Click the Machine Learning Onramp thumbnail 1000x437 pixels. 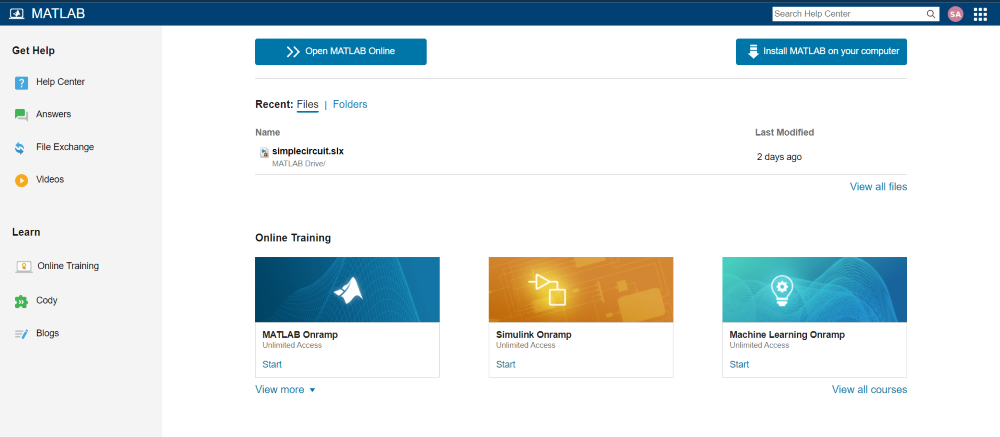tap(814, 290)
